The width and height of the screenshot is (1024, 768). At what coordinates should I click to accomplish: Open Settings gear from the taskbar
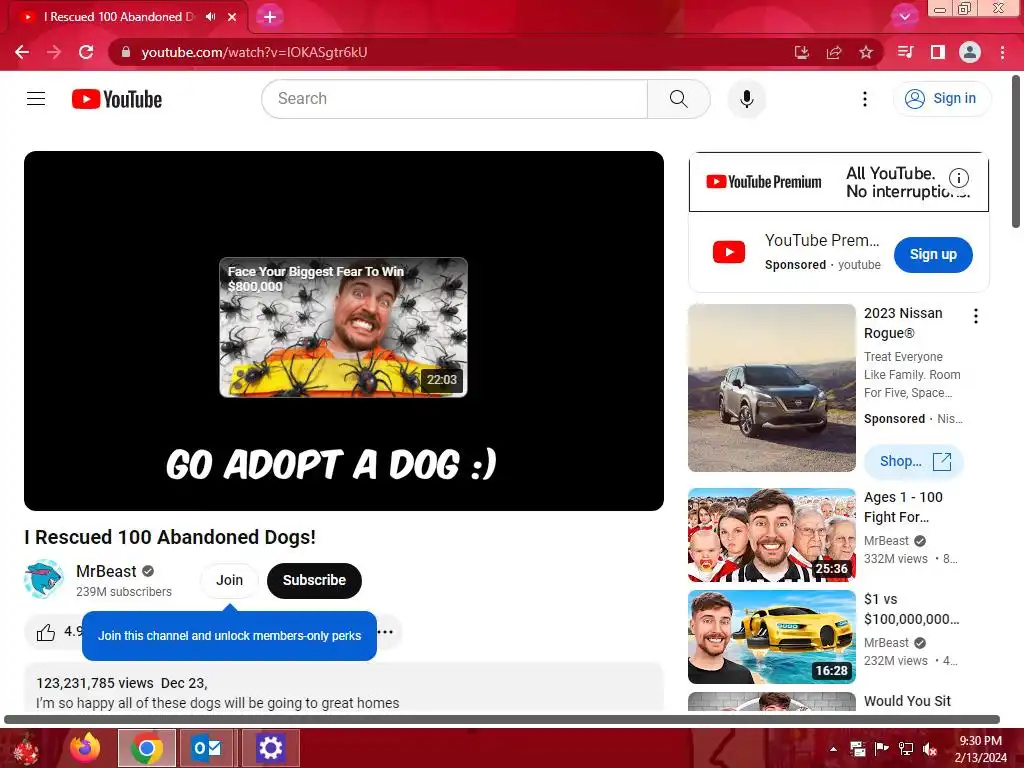tap(270, 748)
